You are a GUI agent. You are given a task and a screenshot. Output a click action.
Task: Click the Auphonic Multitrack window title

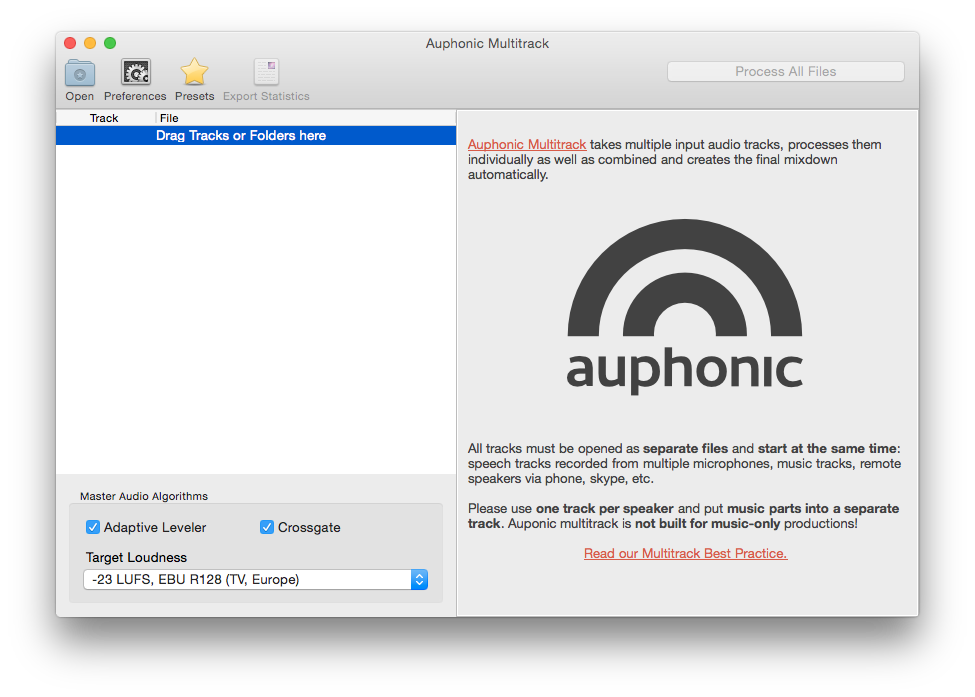pyautogui.click(x=487, y=43)
